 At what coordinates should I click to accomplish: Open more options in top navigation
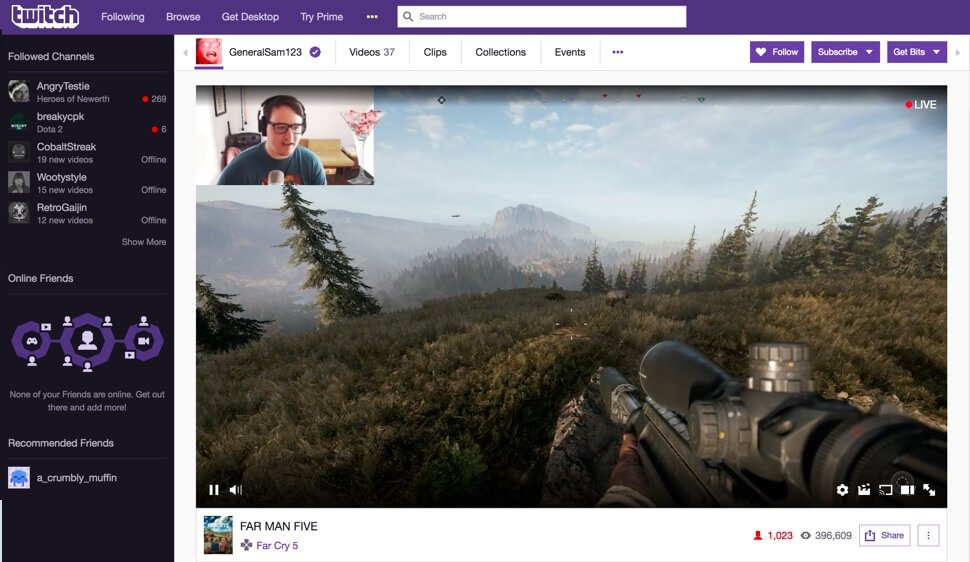(x=372, y=17)
